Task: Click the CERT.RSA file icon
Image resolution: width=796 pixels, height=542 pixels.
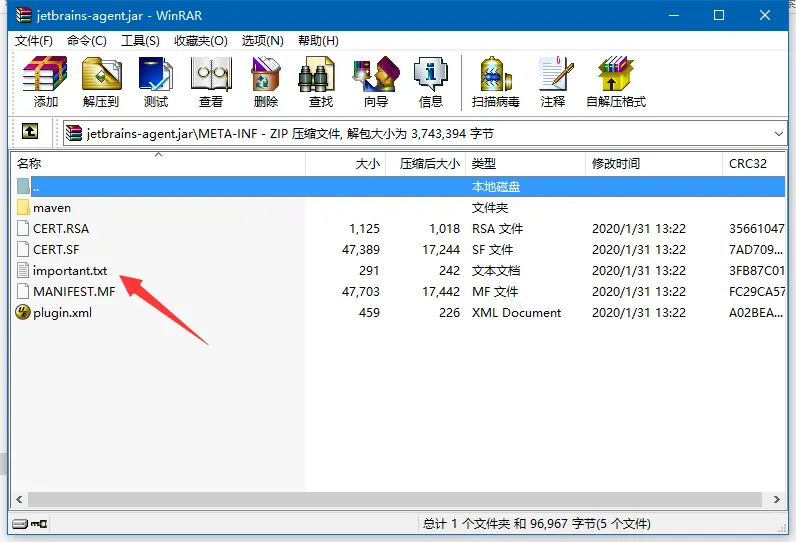Action: [23, 228]
